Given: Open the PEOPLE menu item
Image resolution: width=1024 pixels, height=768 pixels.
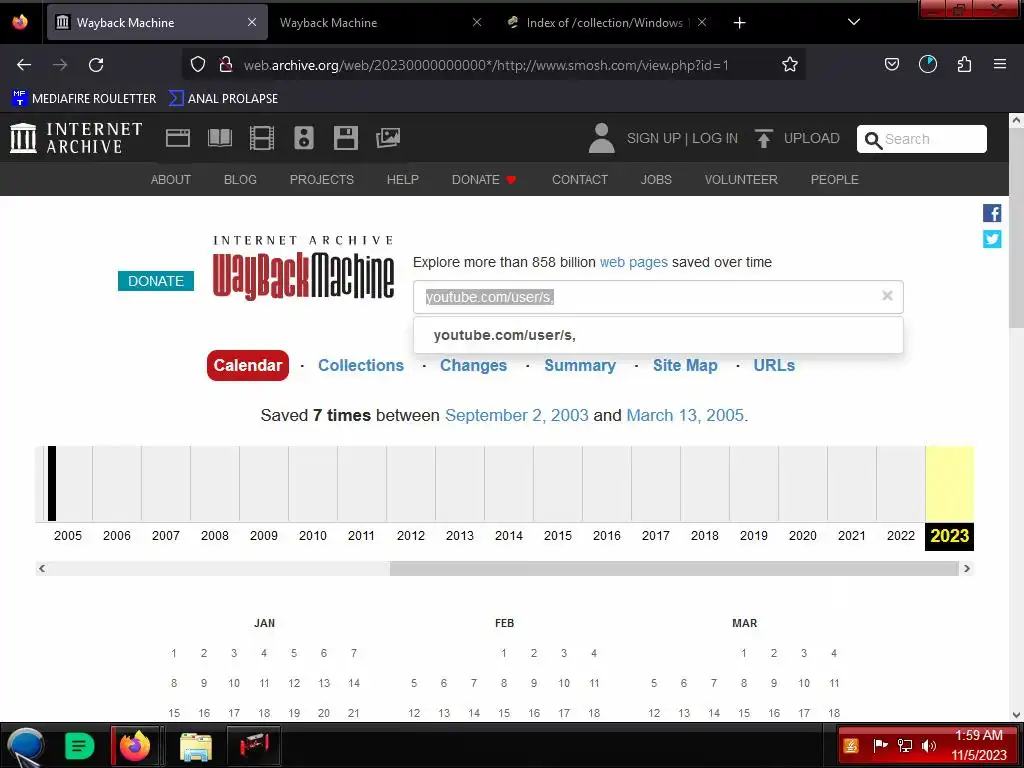Looking at the screenshot, I should tap(834, 179).
